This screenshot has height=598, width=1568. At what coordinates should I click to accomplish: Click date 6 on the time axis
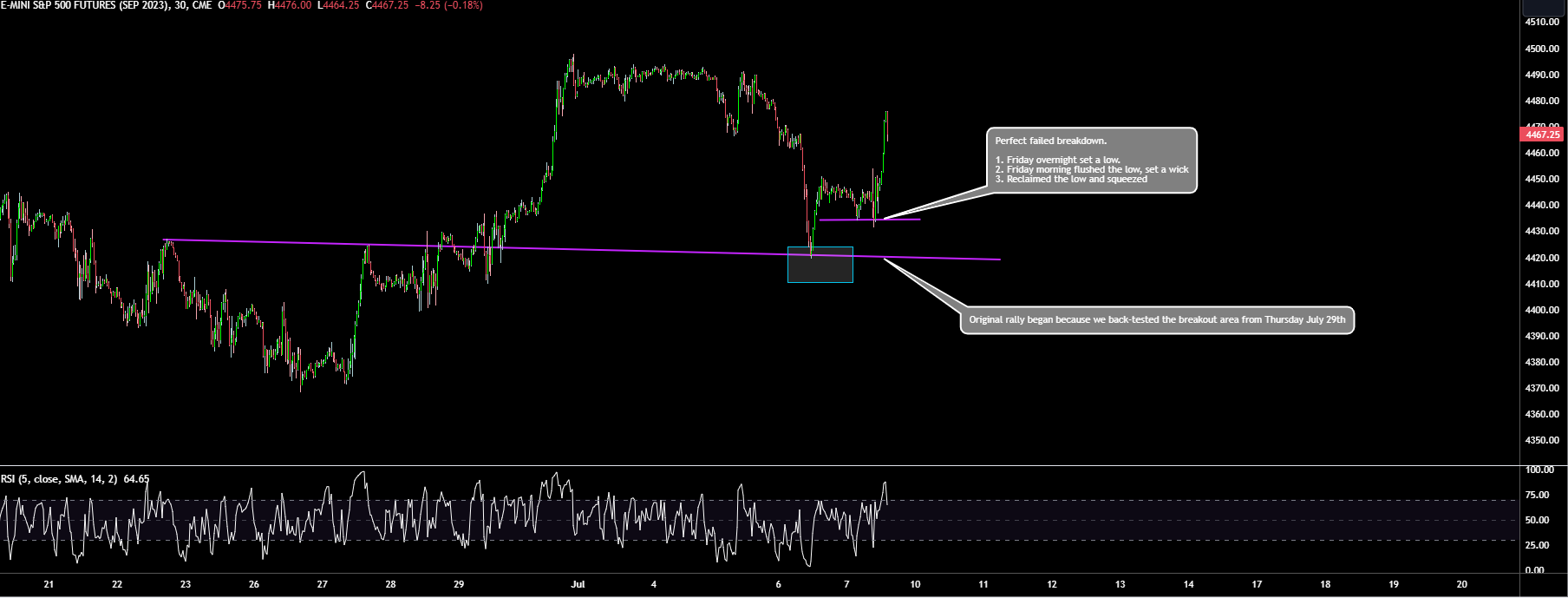click(x=778, y=584)
